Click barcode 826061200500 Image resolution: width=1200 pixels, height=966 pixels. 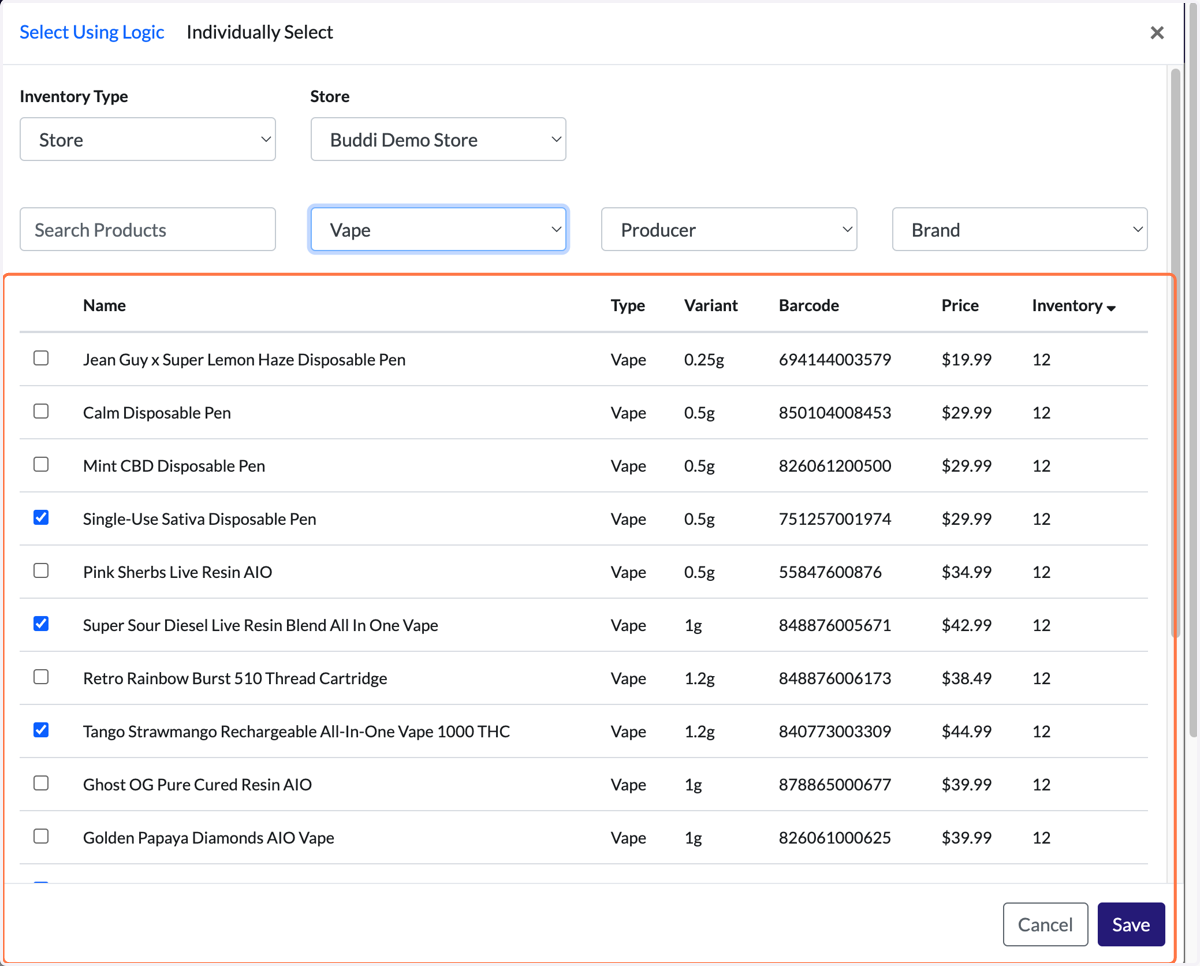point(835,466)
